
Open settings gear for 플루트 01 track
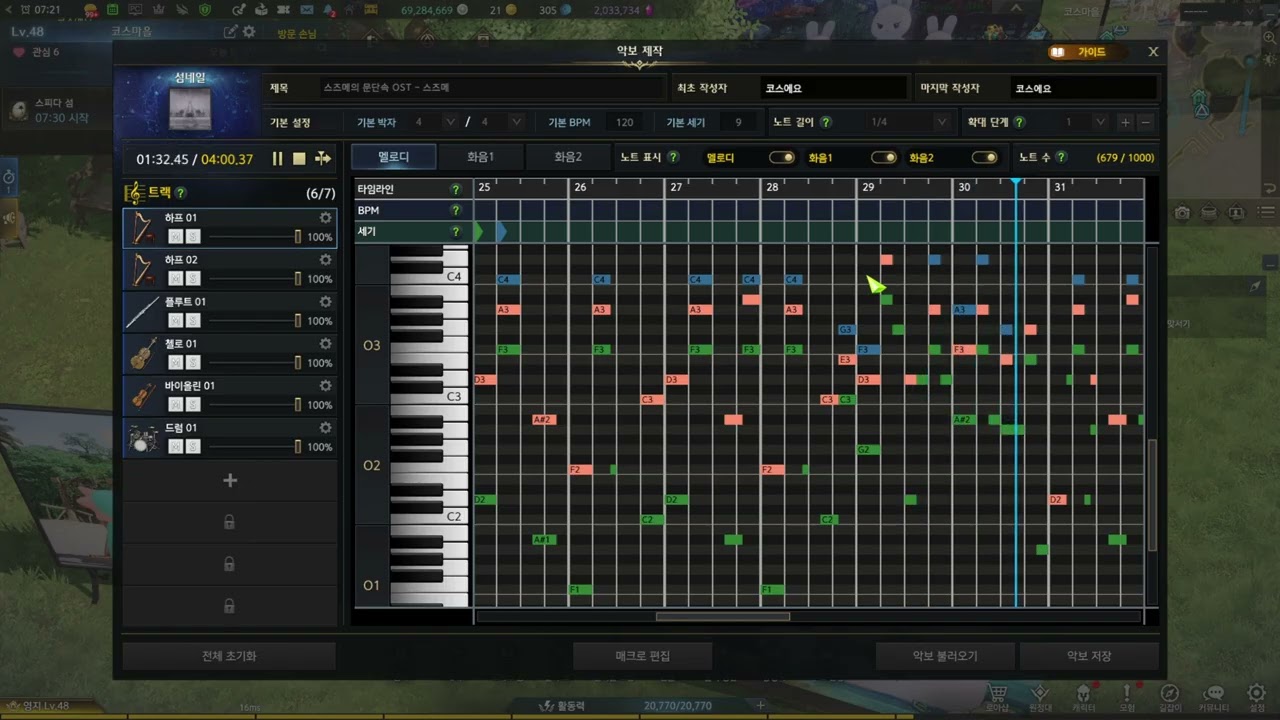point(325,302)
